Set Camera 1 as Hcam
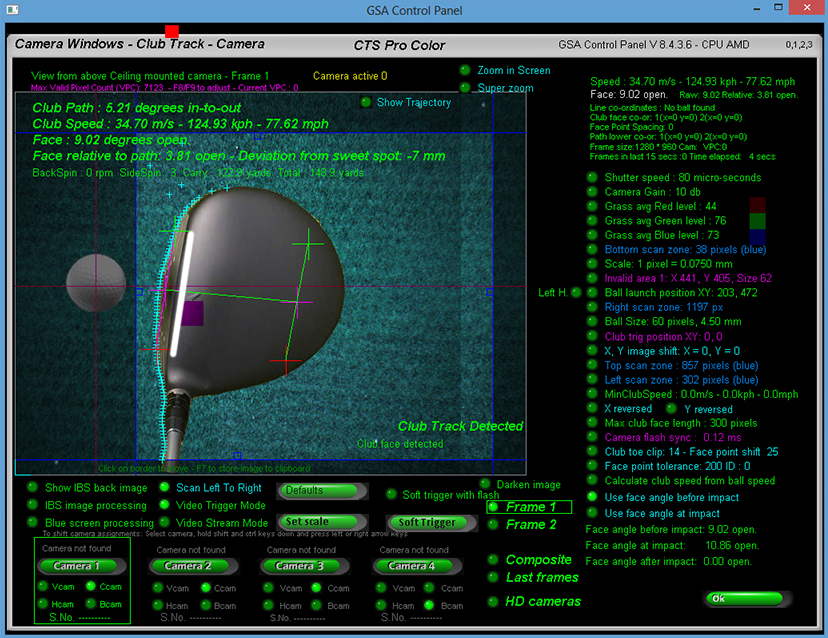This screenshot has height=638, width=828. pyautogui.click(x=43, y=604)
